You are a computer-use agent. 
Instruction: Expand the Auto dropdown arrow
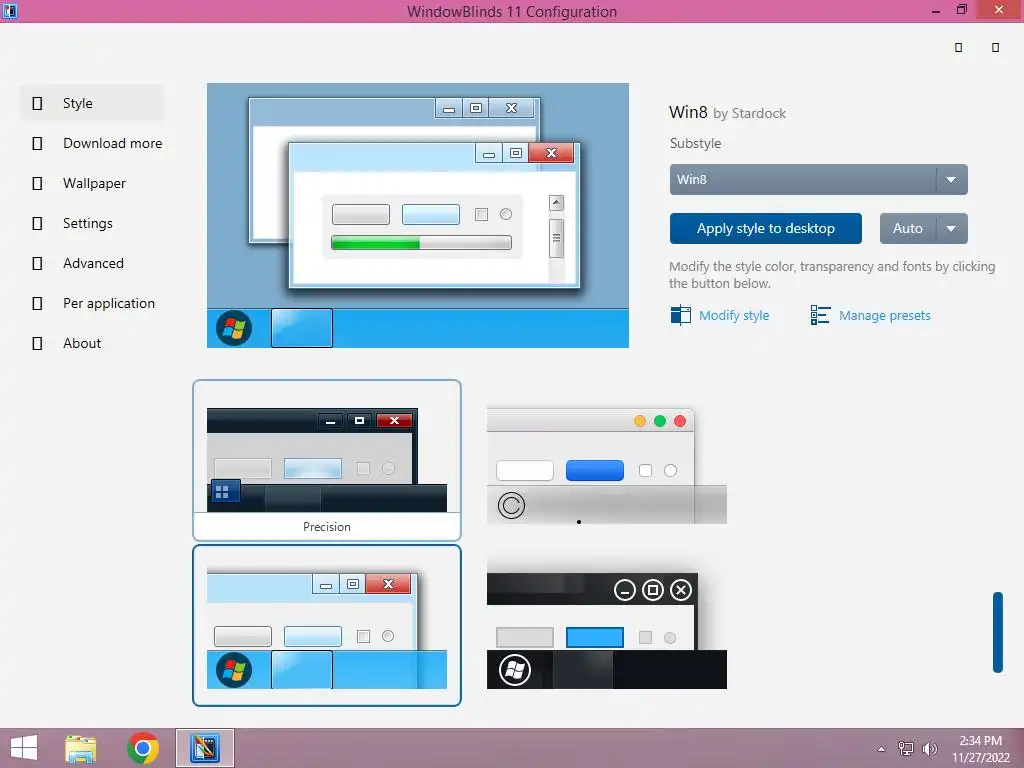tap(952, 229)
